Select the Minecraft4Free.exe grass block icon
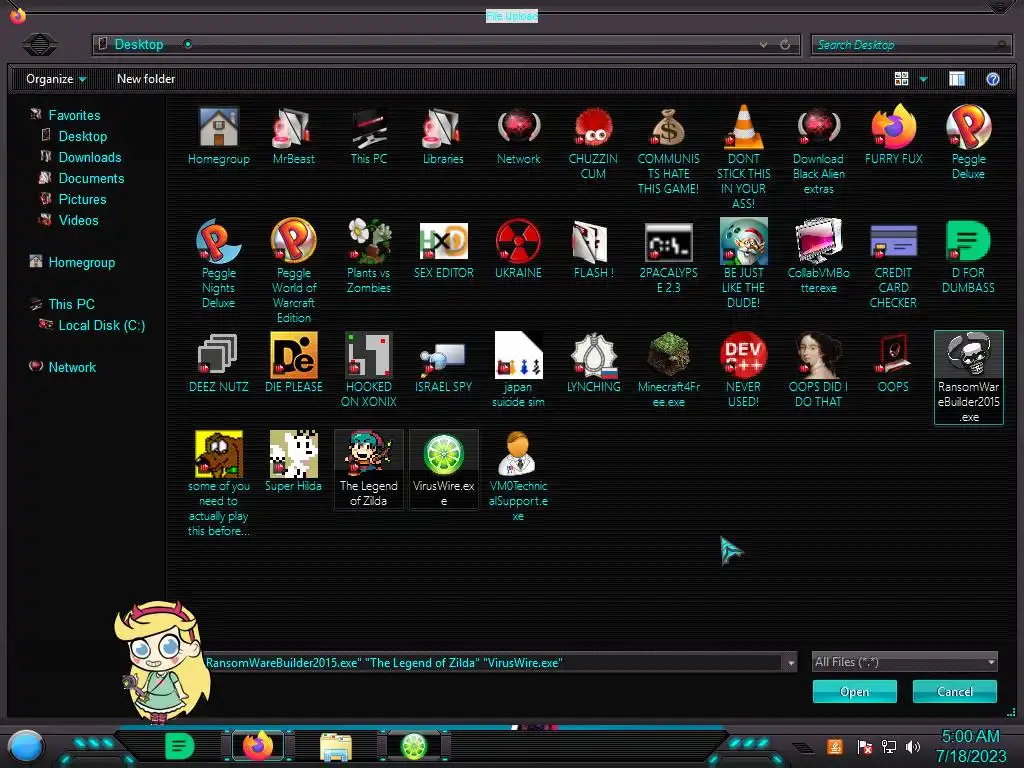 pos(668,370)
